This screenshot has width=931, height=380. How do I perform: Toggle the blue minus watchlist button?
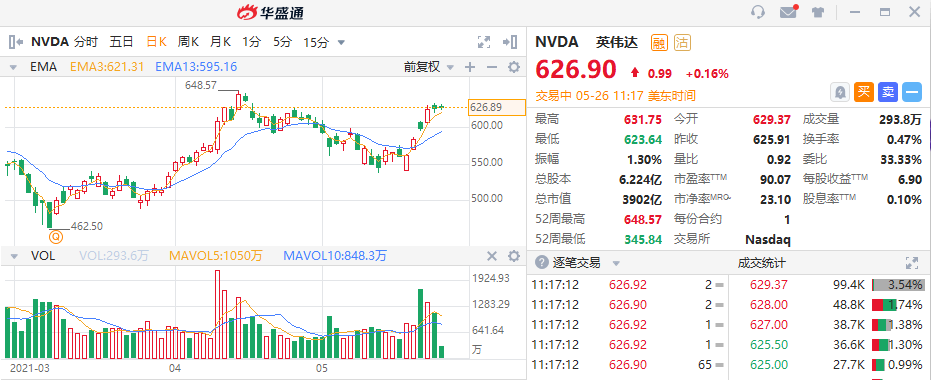click(911, 91)
